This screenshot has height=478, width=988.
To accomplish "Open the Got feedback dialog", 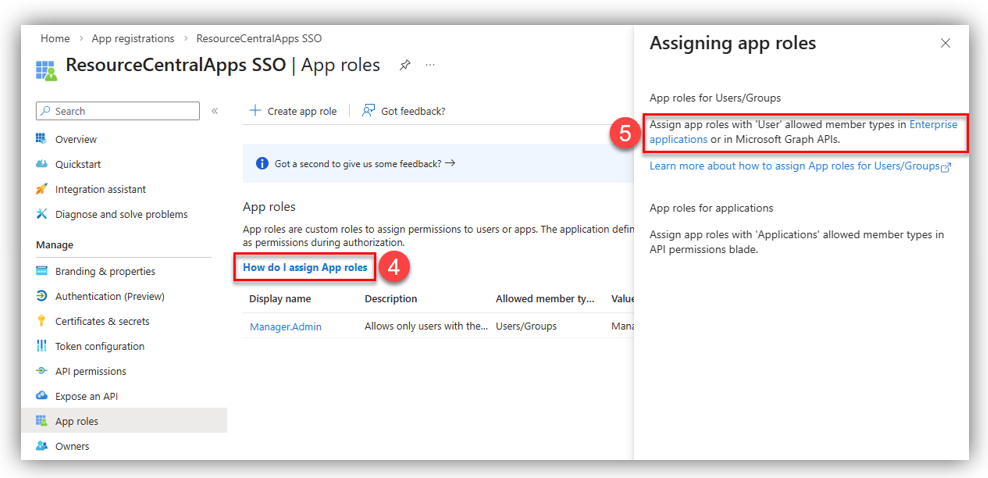I will [x=404, y=111].
